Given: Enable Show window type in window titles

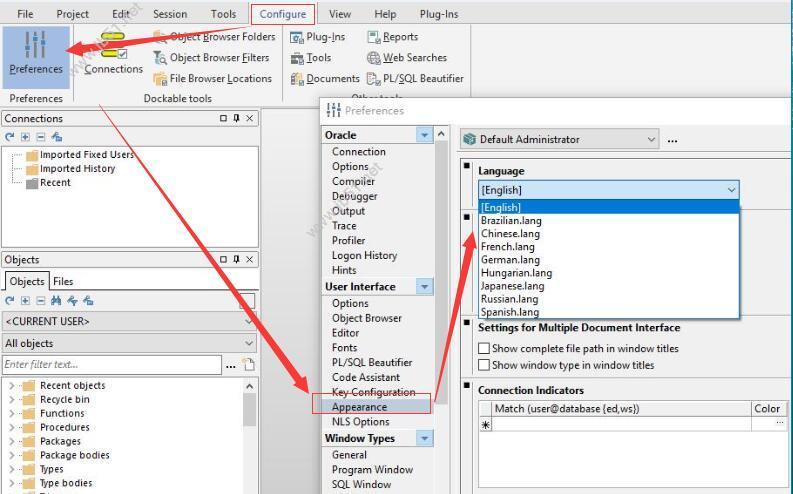Looking at the screenshot, I should point(484,366).
